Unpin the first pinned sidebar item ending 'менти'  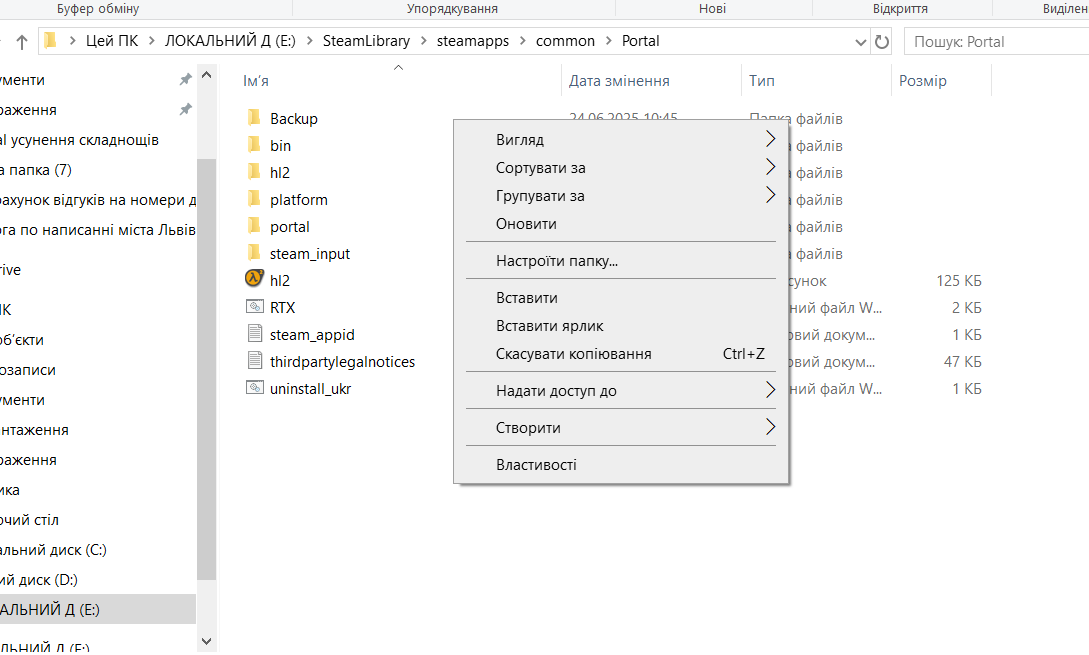(x=185, y=79)
